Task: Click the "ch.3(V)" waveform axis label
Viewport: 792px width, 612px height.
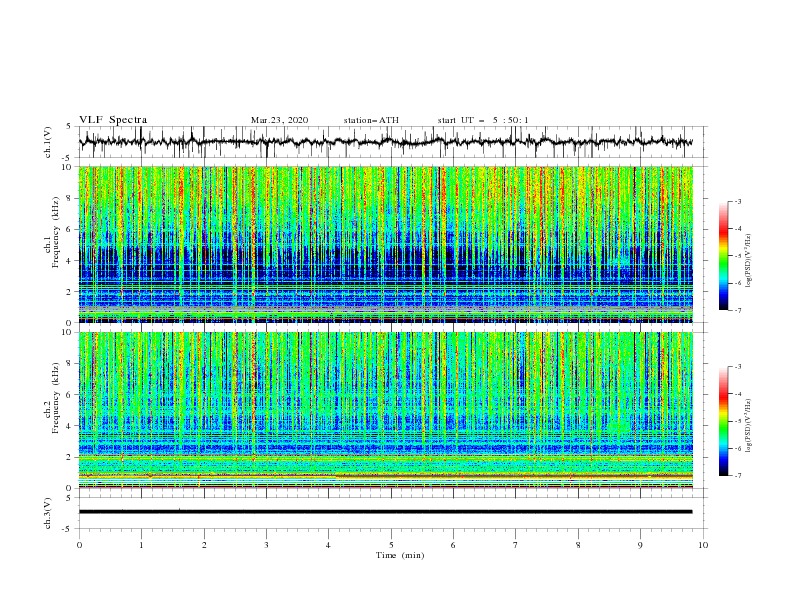Action: [48, 513]
